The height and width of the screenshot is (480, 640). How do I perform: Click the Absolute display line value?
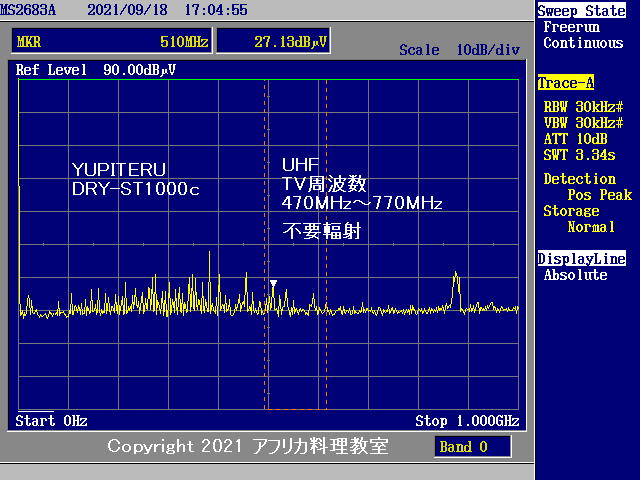(576, 275)
